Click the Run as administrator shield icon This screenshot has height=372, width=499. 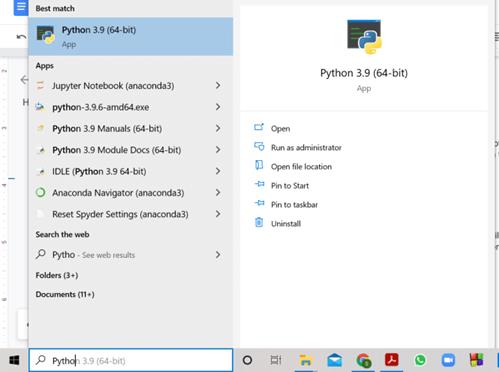point(259,146)
